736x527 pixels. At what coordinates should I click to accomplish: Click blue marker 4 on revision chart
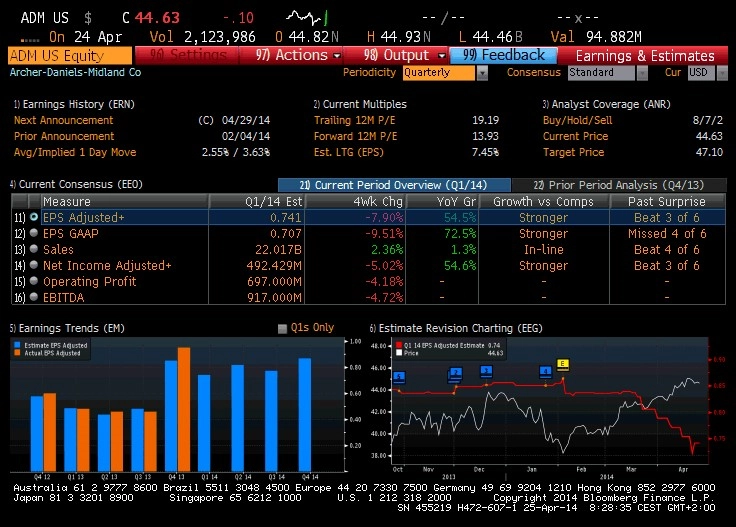point(545,372)
